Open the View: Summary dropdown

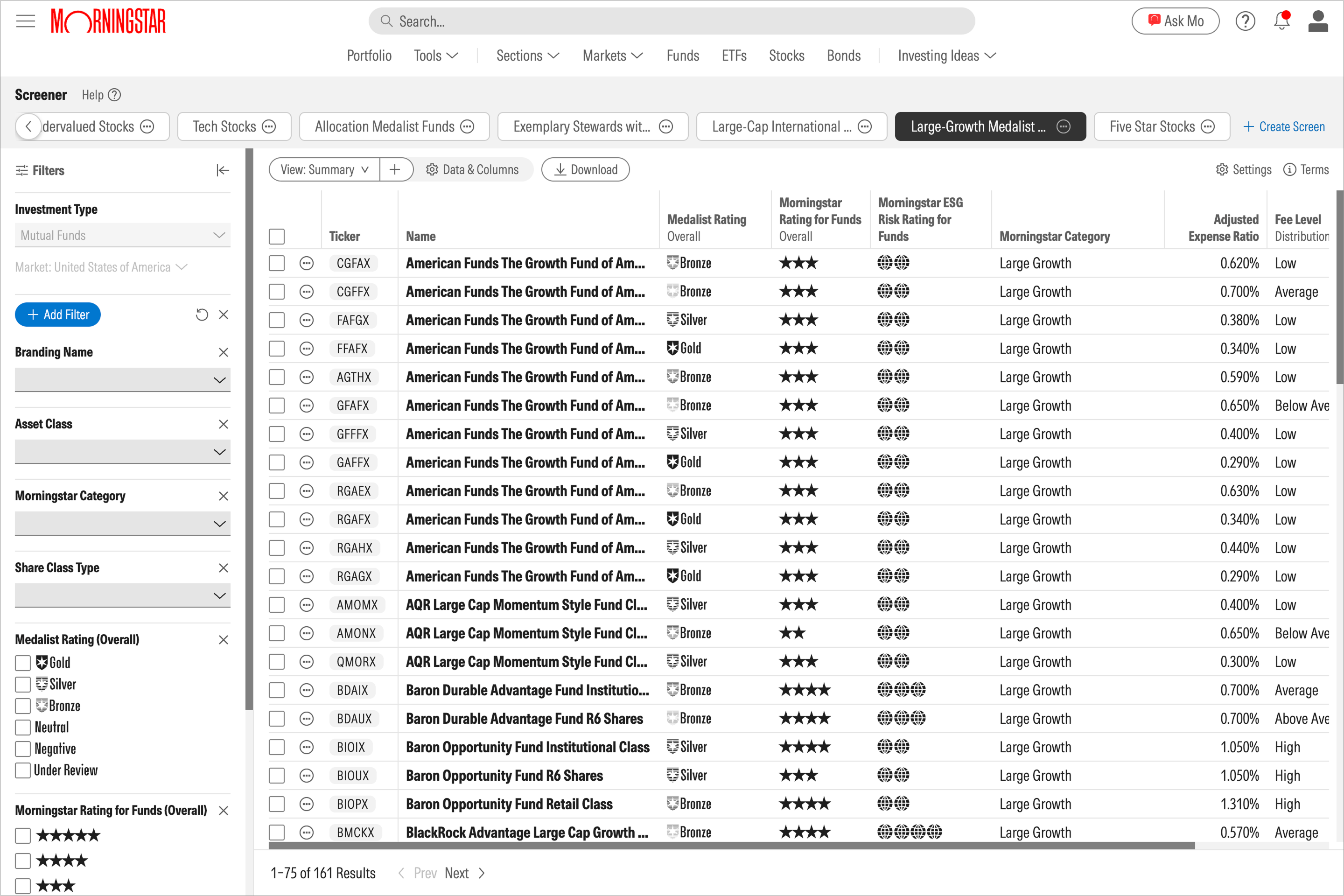tap(324, 170)
